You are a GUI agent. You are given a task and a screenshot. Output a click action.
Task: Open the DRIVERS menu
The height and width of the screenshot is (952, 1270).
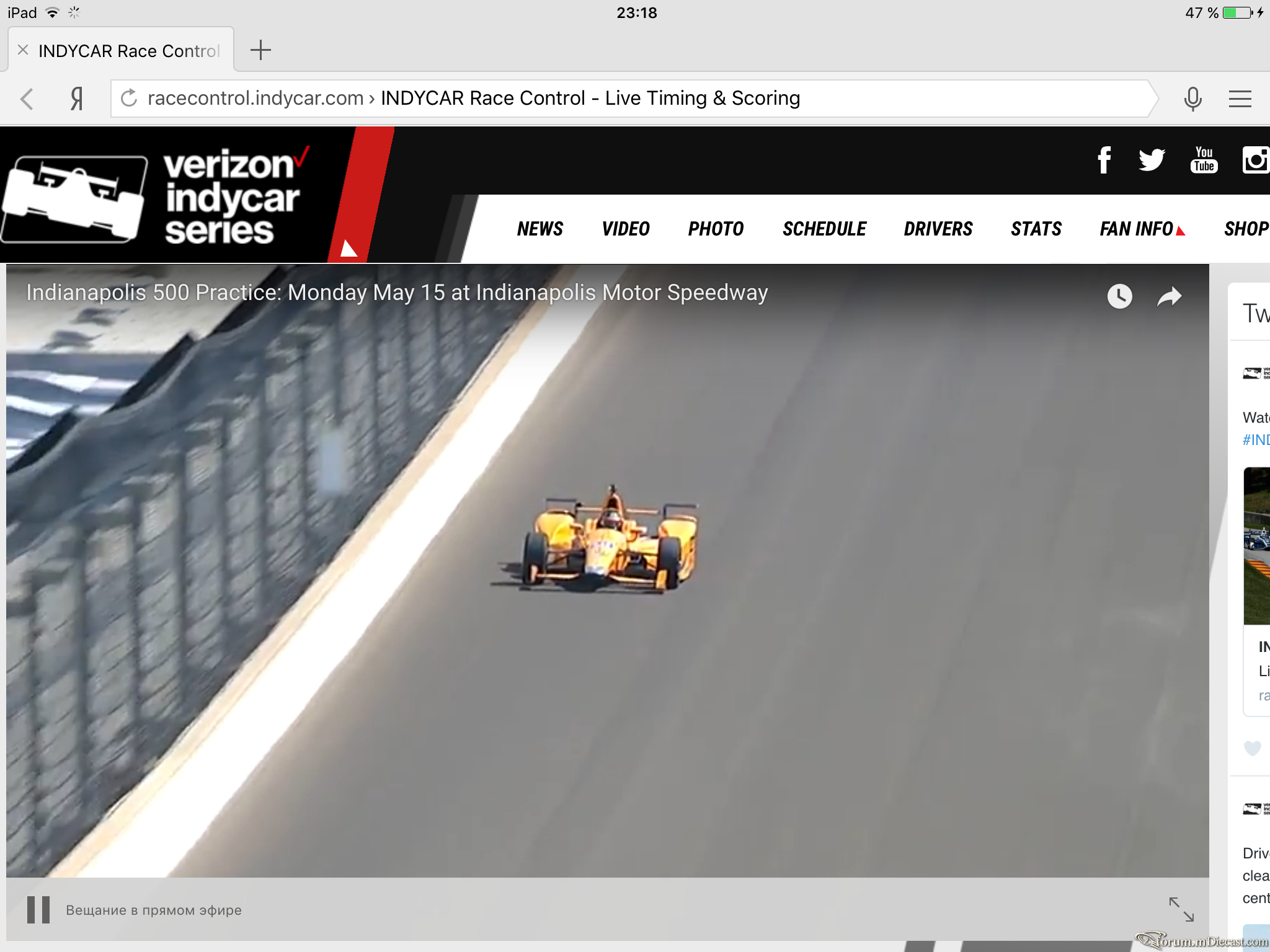click(x=938, y=229)
